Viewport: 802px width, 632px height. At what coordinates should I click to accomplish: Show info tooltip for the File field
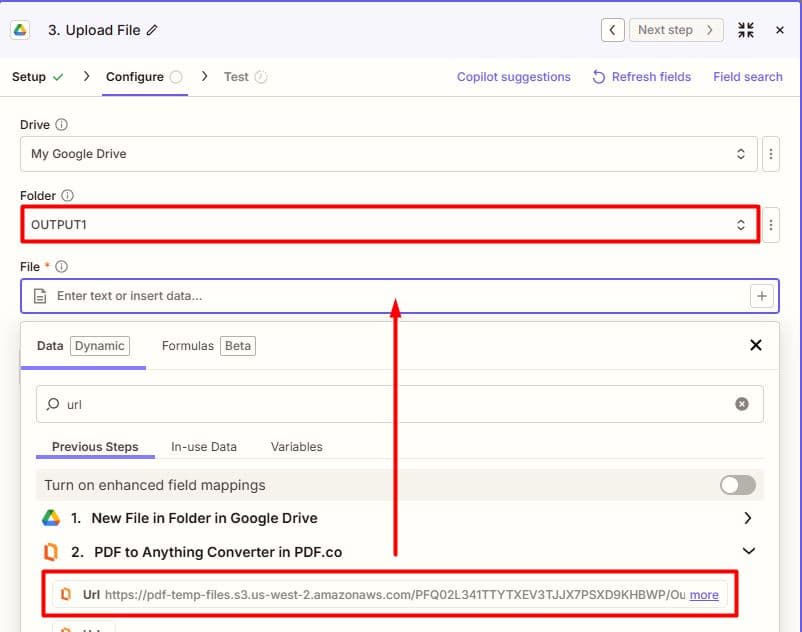point(61,267)
